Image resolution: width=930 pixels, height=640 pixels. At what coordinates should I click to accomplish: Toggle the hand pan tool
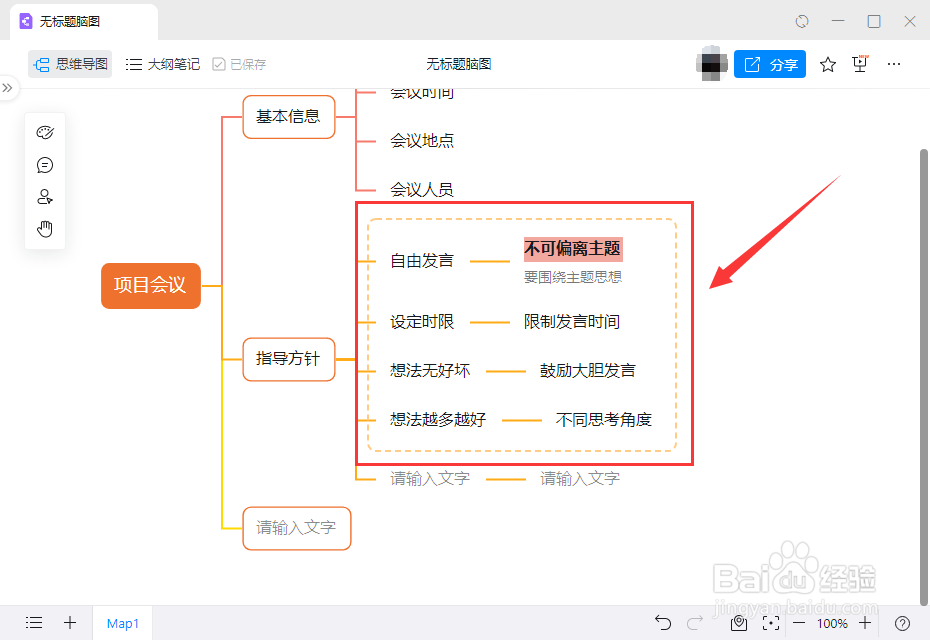pyautogui.click(x=44, y=228)
